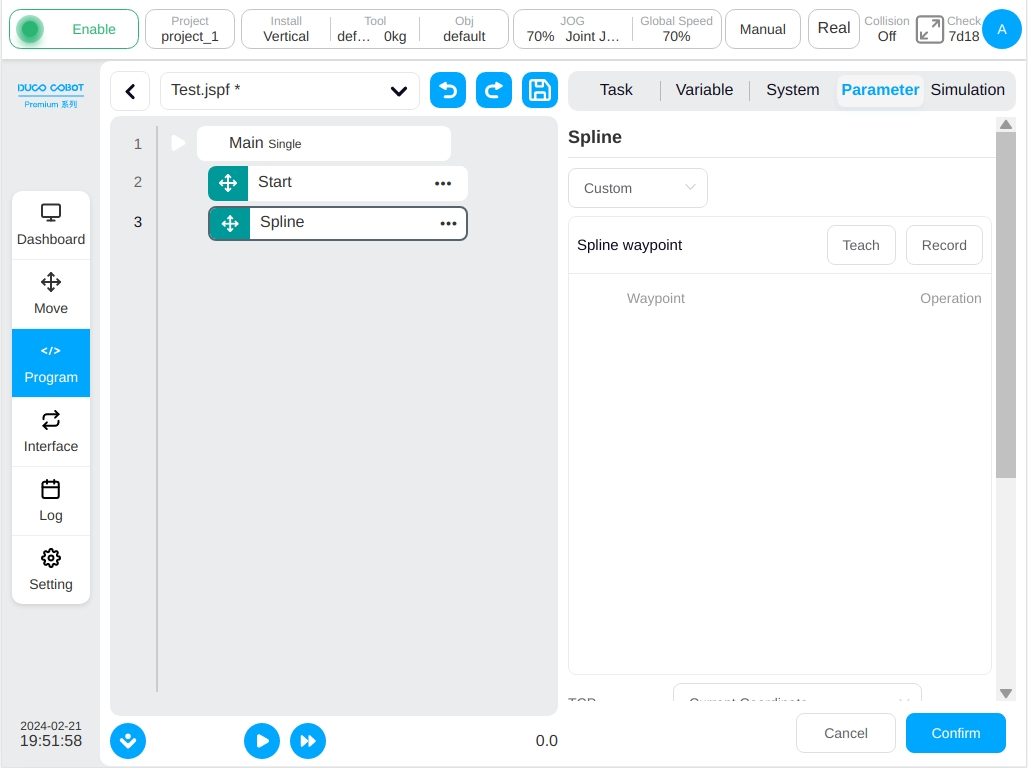1028x768 pixels.
Task: Click the 19:51:58 clock display
Action: click(50, 741)
